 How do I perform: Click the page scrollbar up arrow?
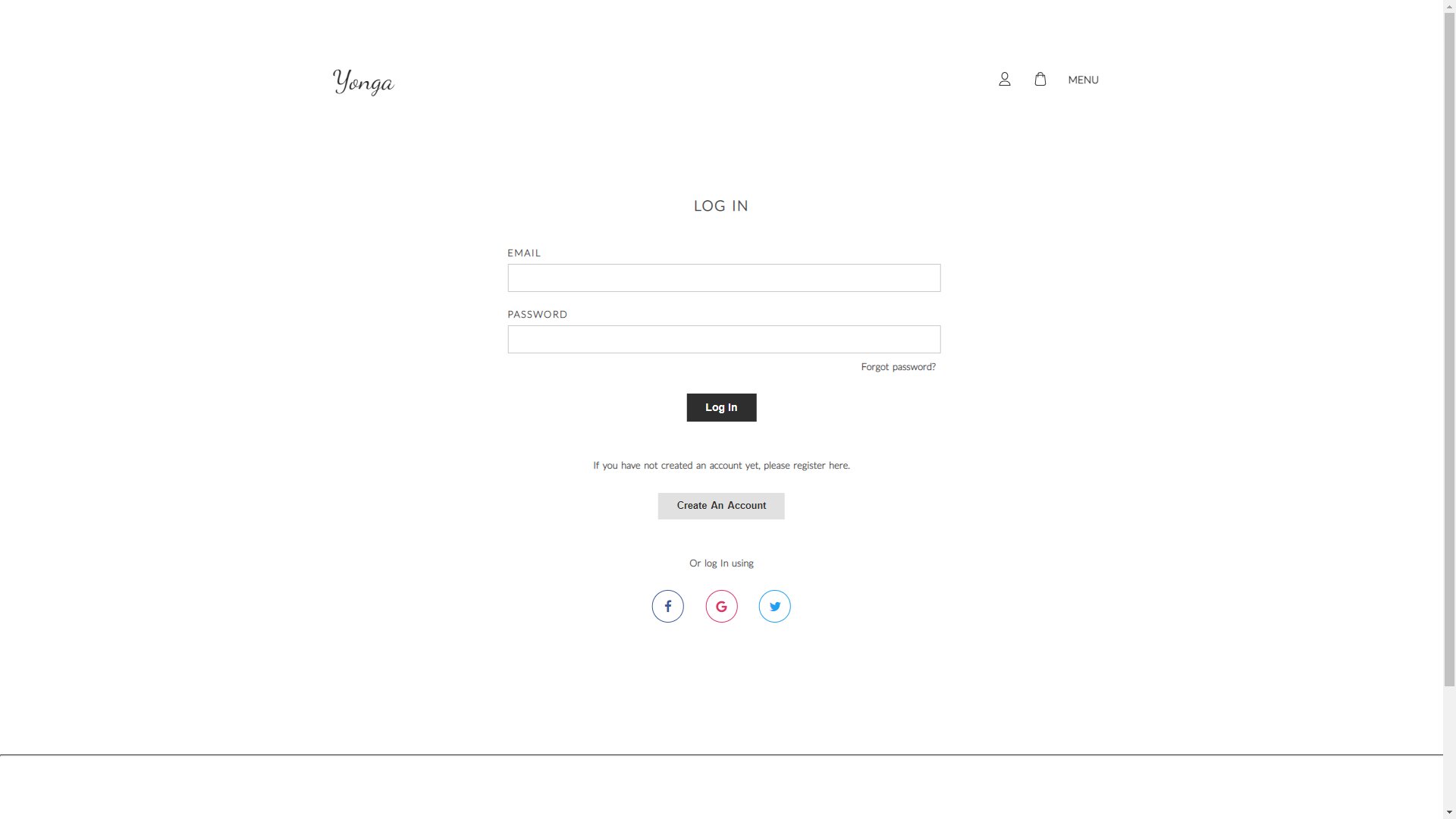[1449, 6]
